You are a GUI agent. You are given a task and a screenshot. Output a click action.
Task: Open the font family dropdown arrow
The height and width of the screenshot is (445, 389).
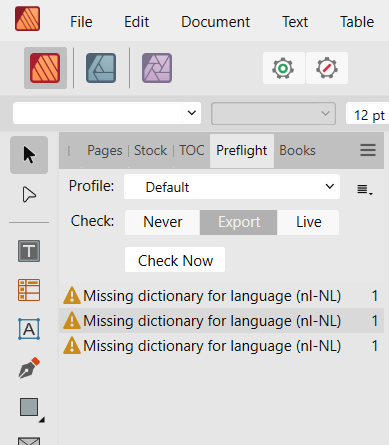192,113
